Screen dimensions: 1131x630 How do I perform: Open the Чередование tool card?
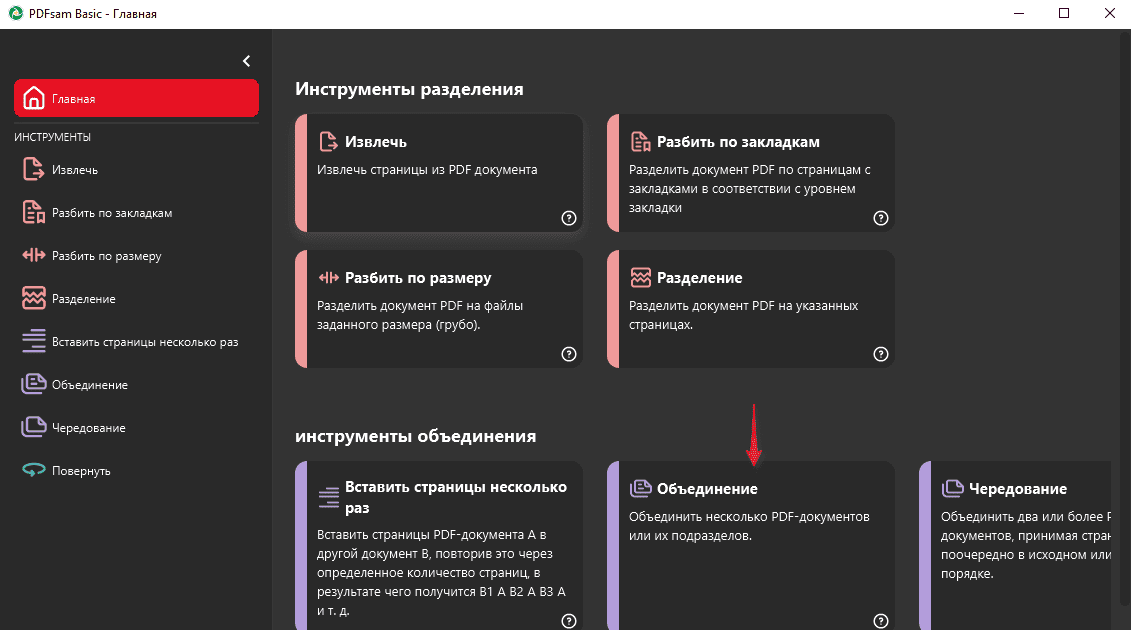click(1020, 540)
